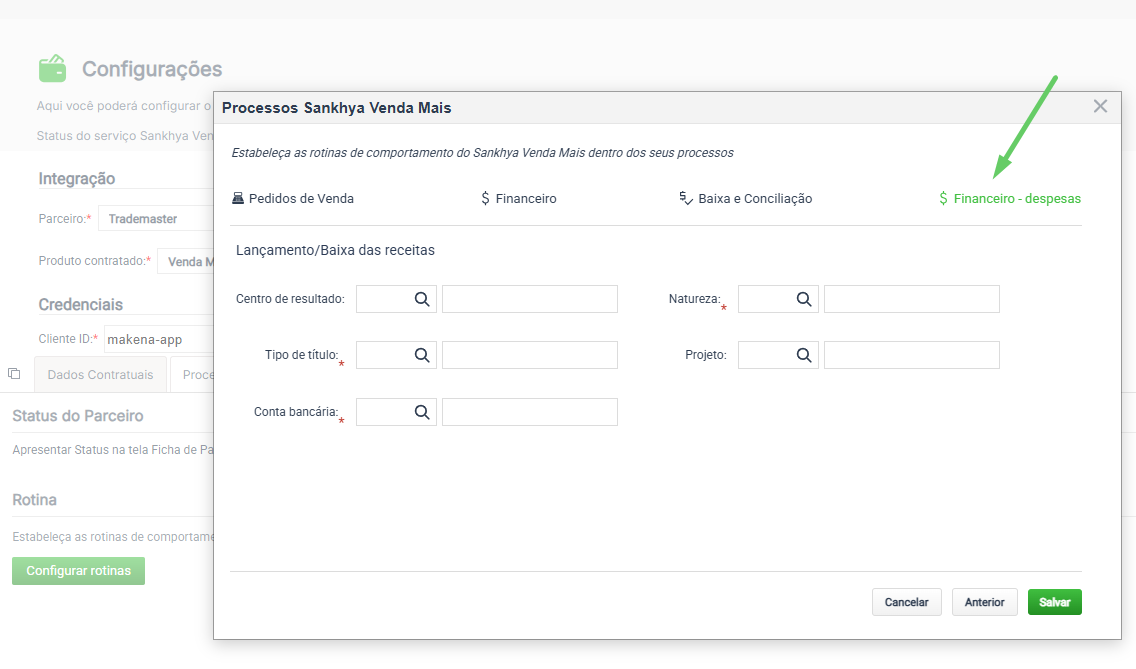Close the Processos Sankhya Venda Mais dialog

1100,107
